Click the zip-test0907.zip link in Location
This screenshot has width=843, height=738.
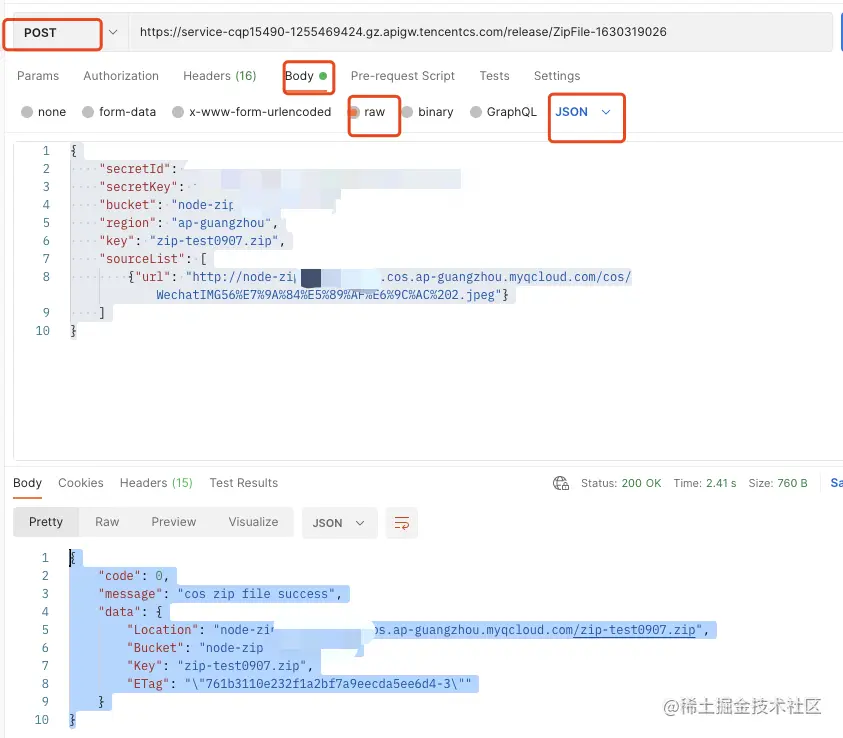(634, 630)
